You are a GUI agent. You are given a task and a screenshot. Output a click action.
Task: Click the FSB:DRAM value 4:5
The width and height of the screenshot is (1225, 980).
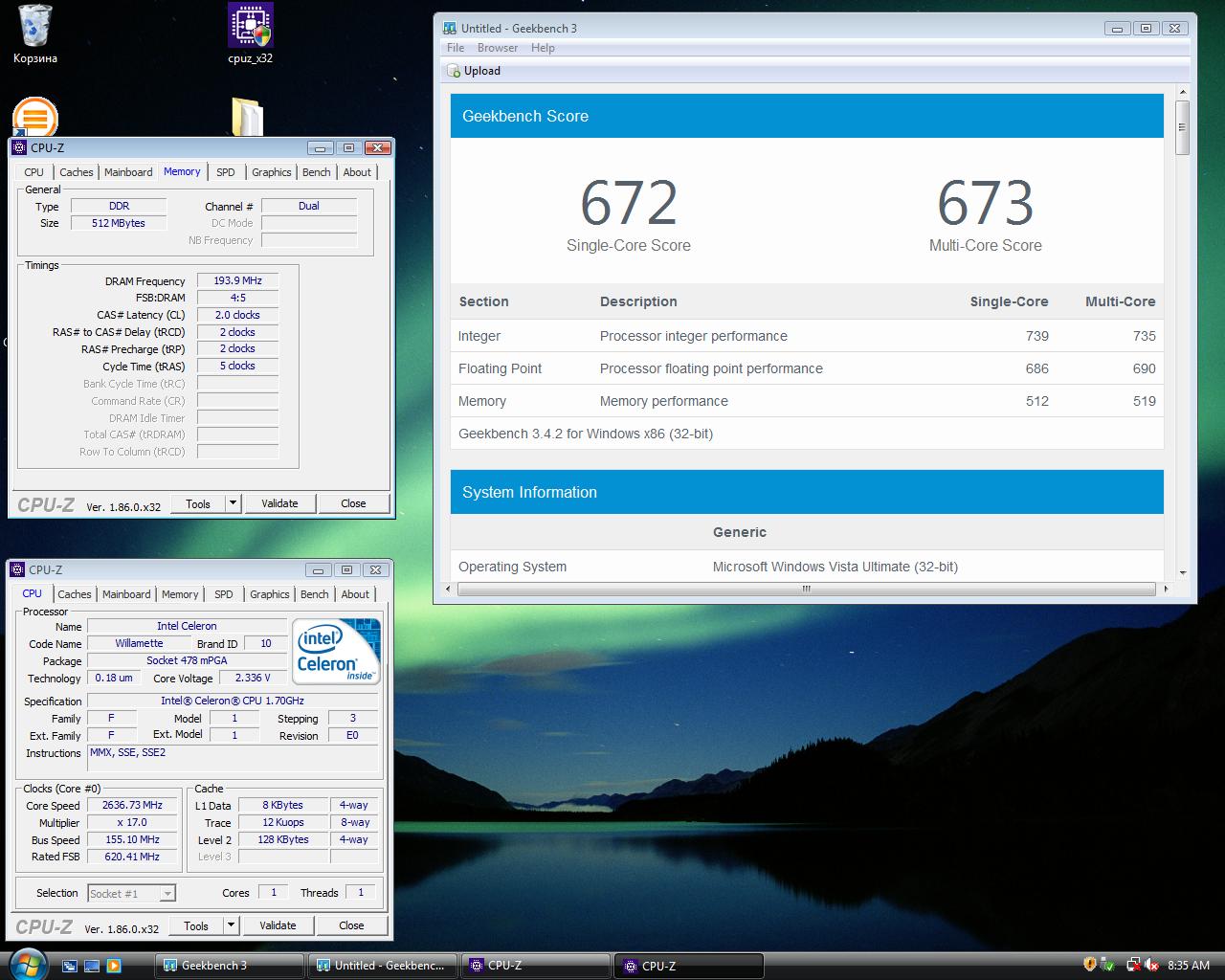tap(238, 298)
